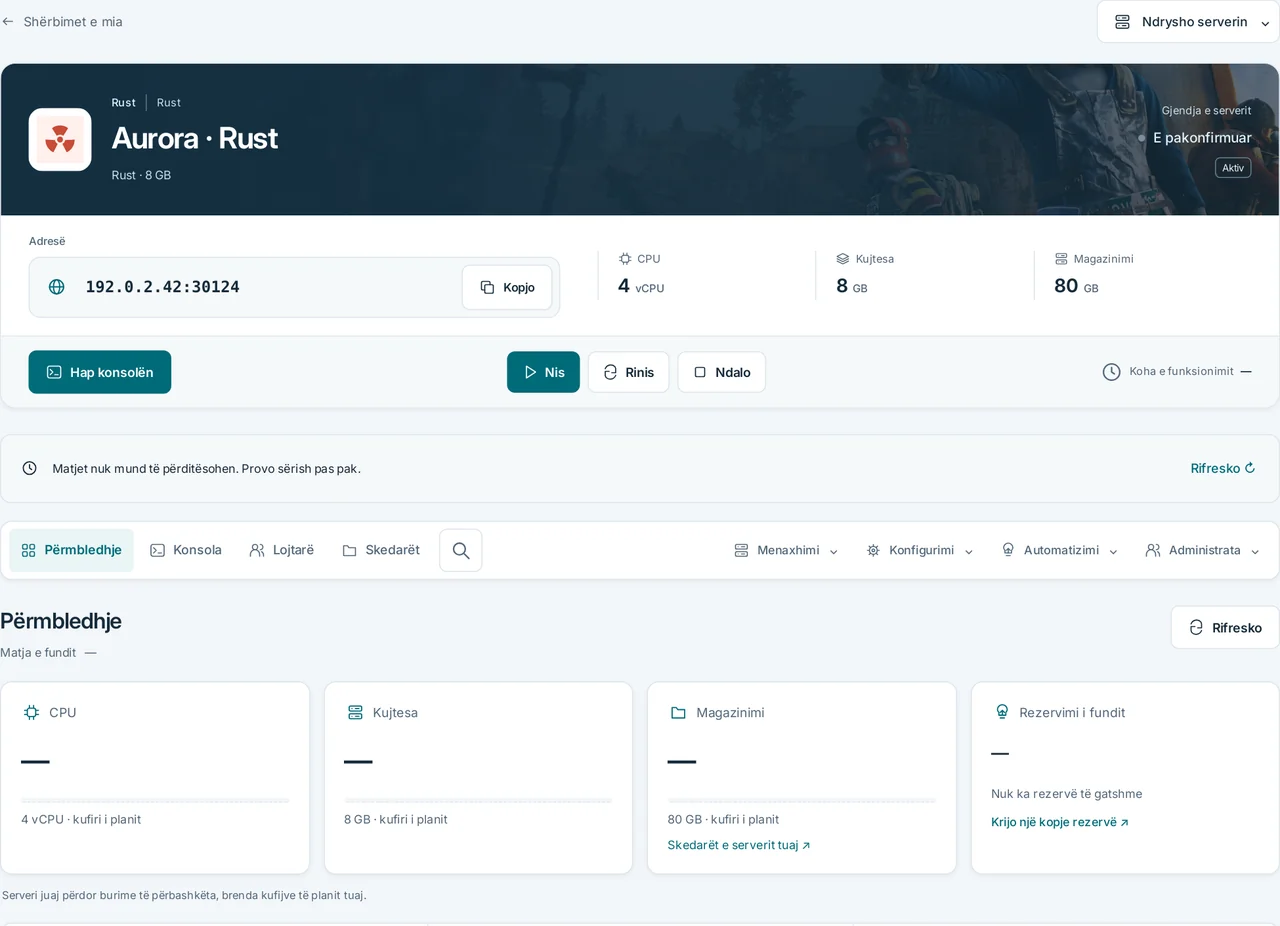Click the folder icon in Magazinimi card
Screen dimensions: 1280x926
pyautogui.click(x=678, y=712)
